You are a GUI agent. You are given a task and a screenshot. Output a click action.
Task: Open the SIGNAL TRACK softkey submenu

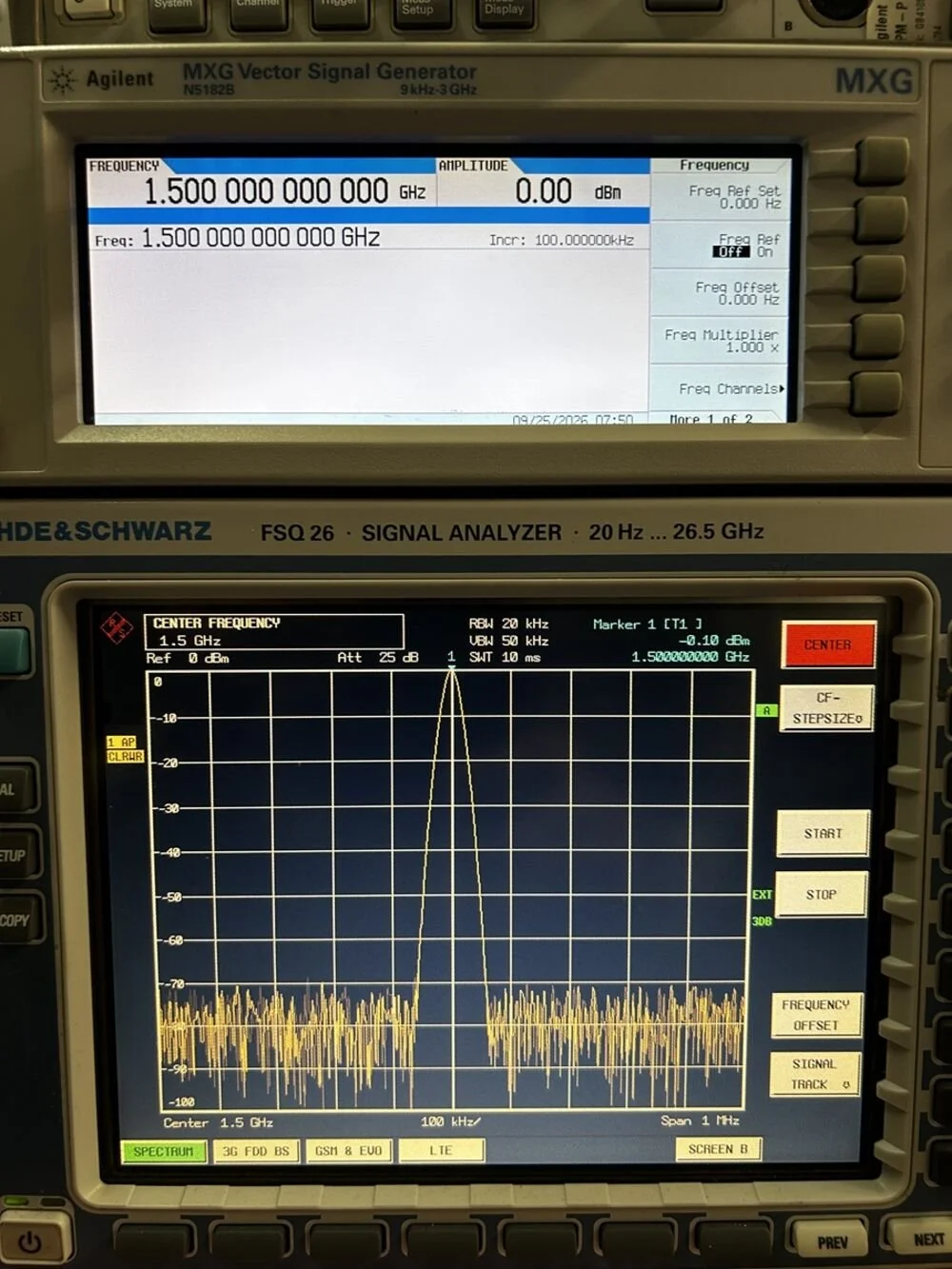815,1074
